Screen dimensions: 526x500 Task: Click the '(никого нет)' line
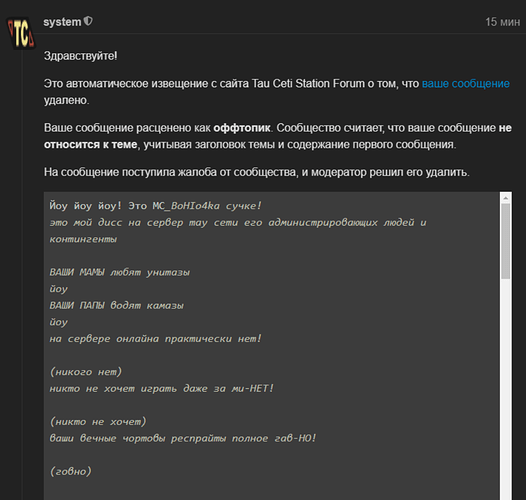pos(86,372)
